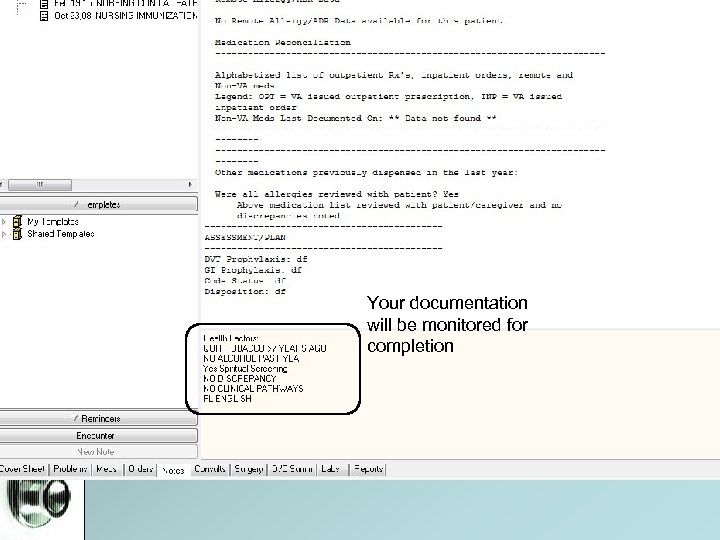720x540 pixels.
Task: Switch to the Surgery tab
Action: coord(248,469)
